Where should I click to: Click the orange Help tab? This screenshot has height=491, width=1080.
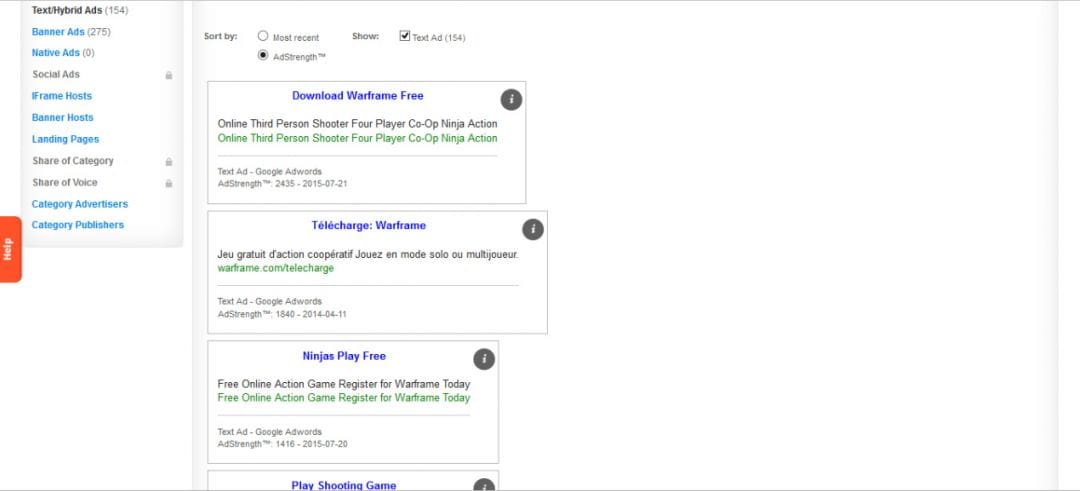(x=10, y=249)
